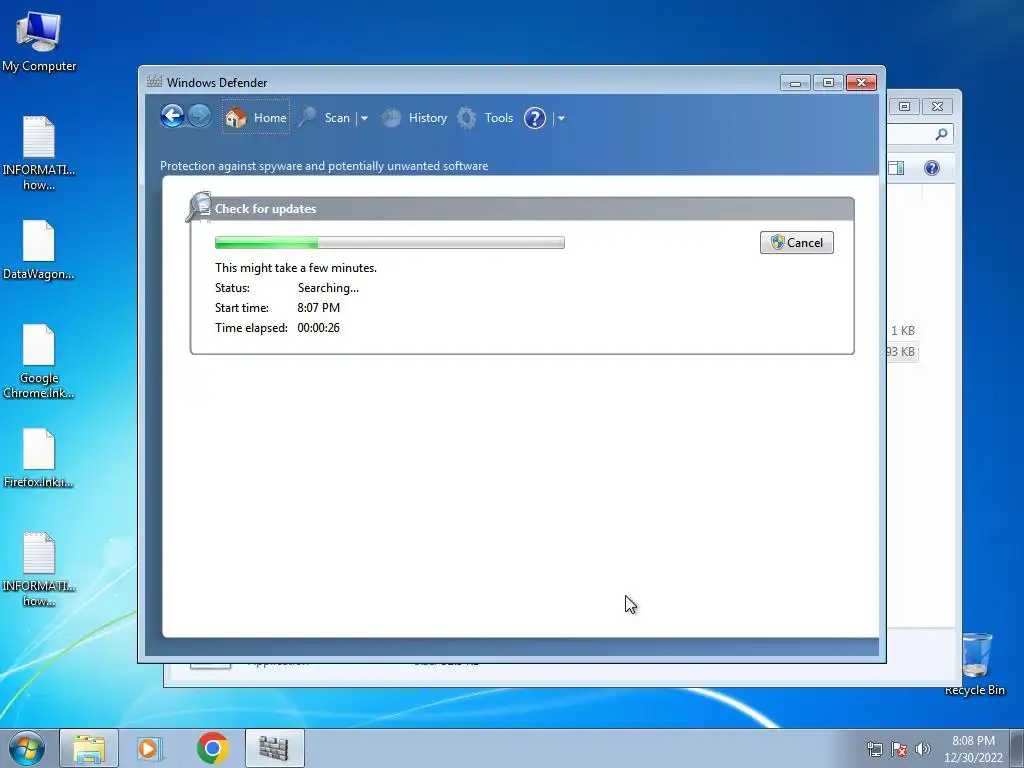The image size is (1024, 768).
Task: Cancel the check for updates
Action: [x=797, y=243]
